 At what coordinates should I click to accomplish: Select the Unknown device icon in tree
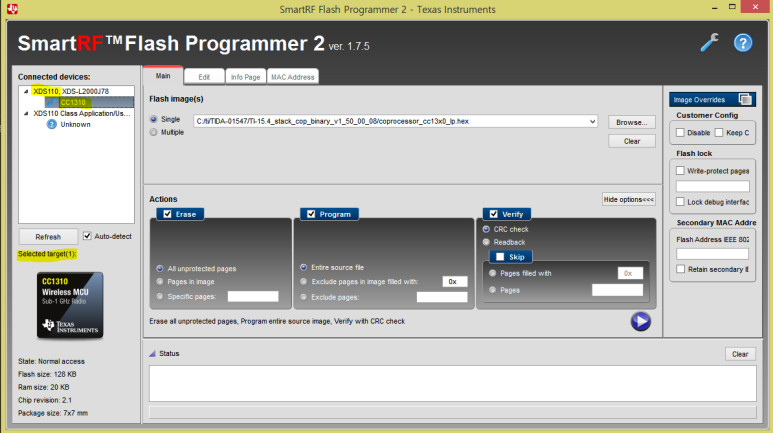(x=52, y=125)
